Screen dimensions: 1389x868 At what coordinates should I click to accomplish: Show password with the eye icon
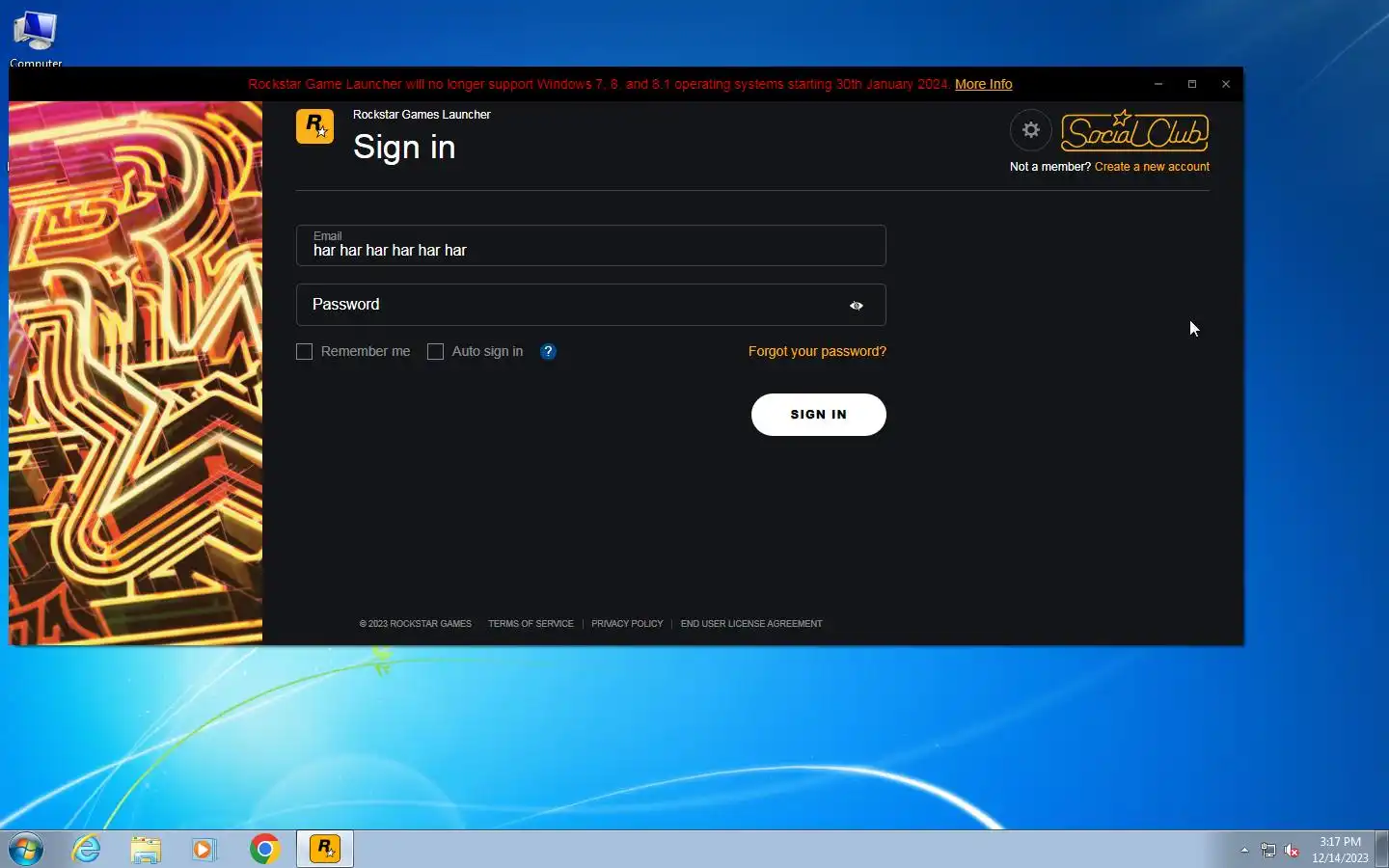(856, 306)
